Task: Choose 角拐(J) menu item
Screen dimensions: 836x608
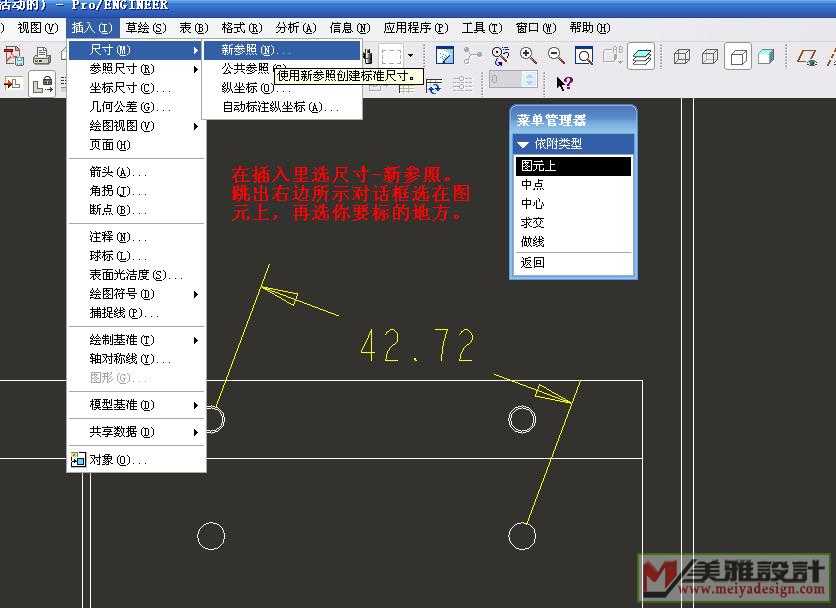Action: click(x=135, y=191)
